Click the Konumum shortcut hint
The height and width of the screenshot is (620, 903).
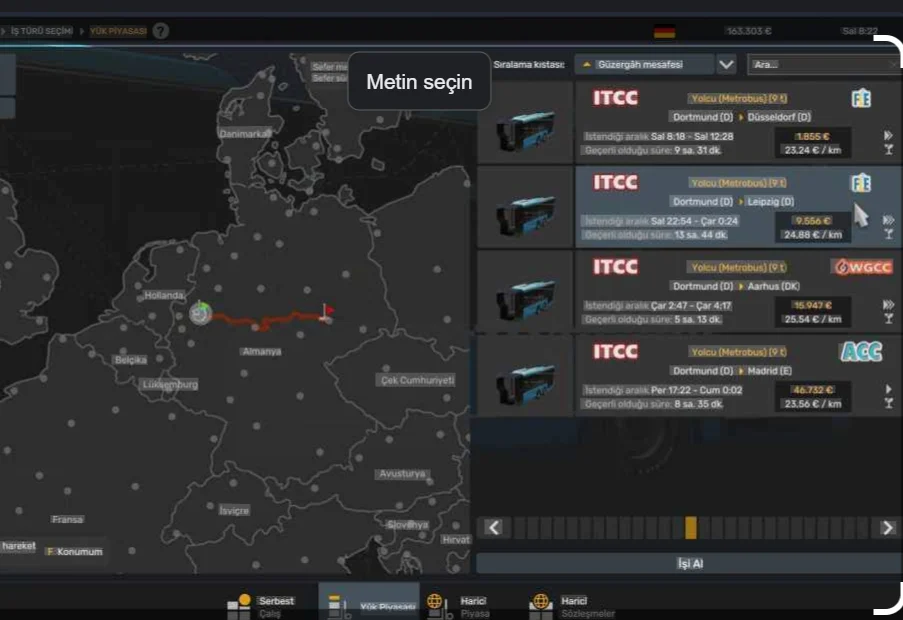[x=74, y=551]
